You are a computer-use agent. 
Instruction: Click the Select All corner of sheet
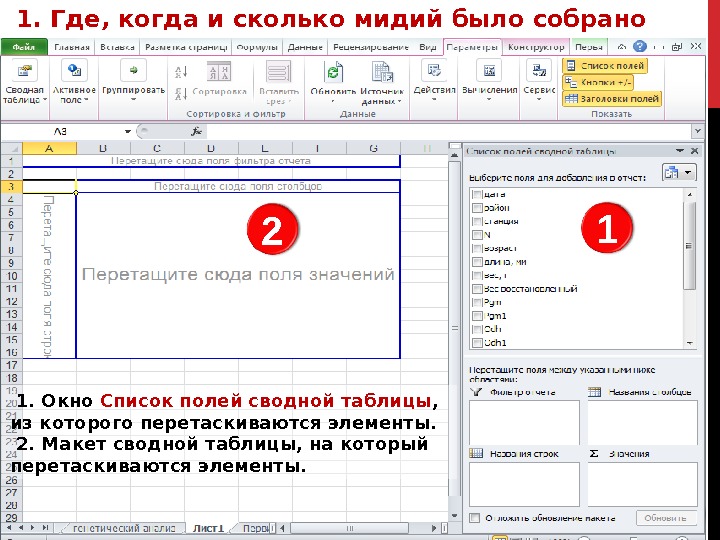pos(11,148)
